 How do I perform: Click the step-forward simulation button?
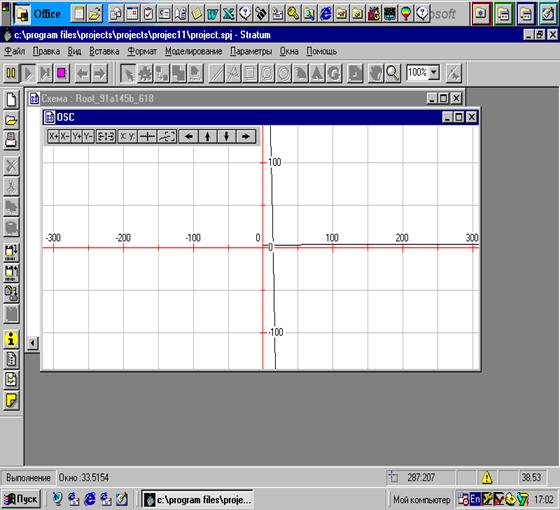[45, 74]
